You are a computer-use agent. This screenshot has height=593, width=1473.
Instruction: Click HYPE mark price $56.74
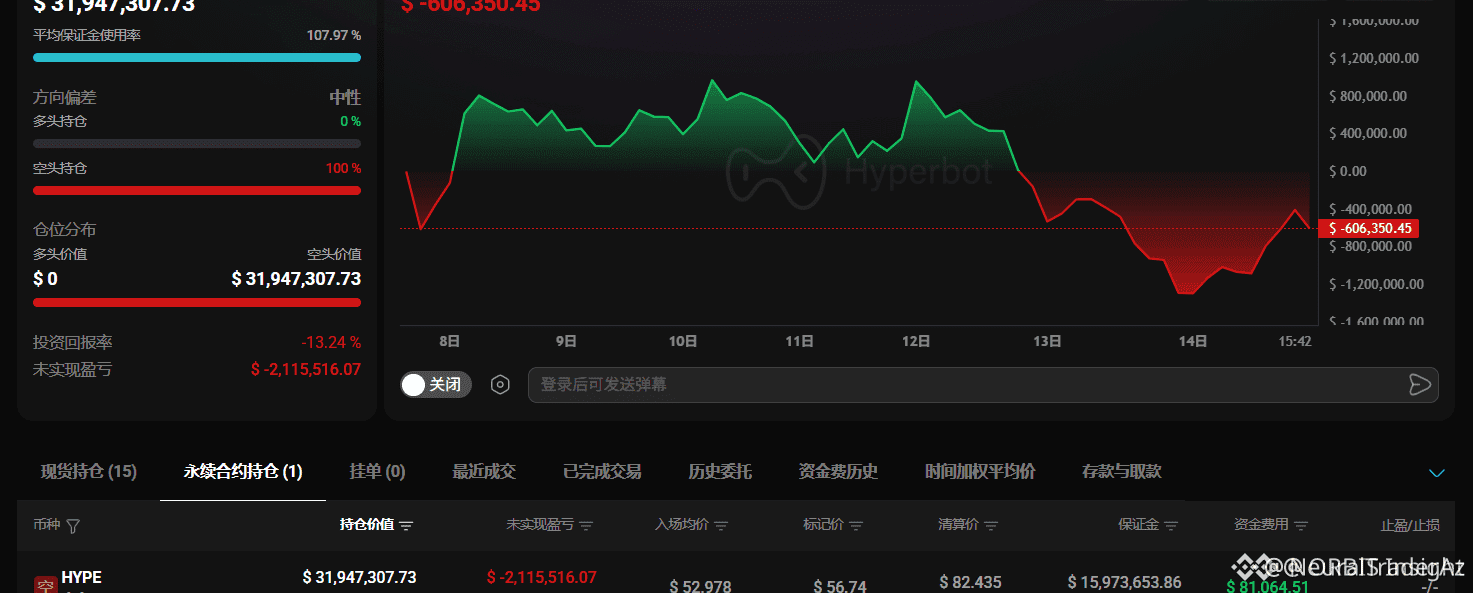point(840,585)
